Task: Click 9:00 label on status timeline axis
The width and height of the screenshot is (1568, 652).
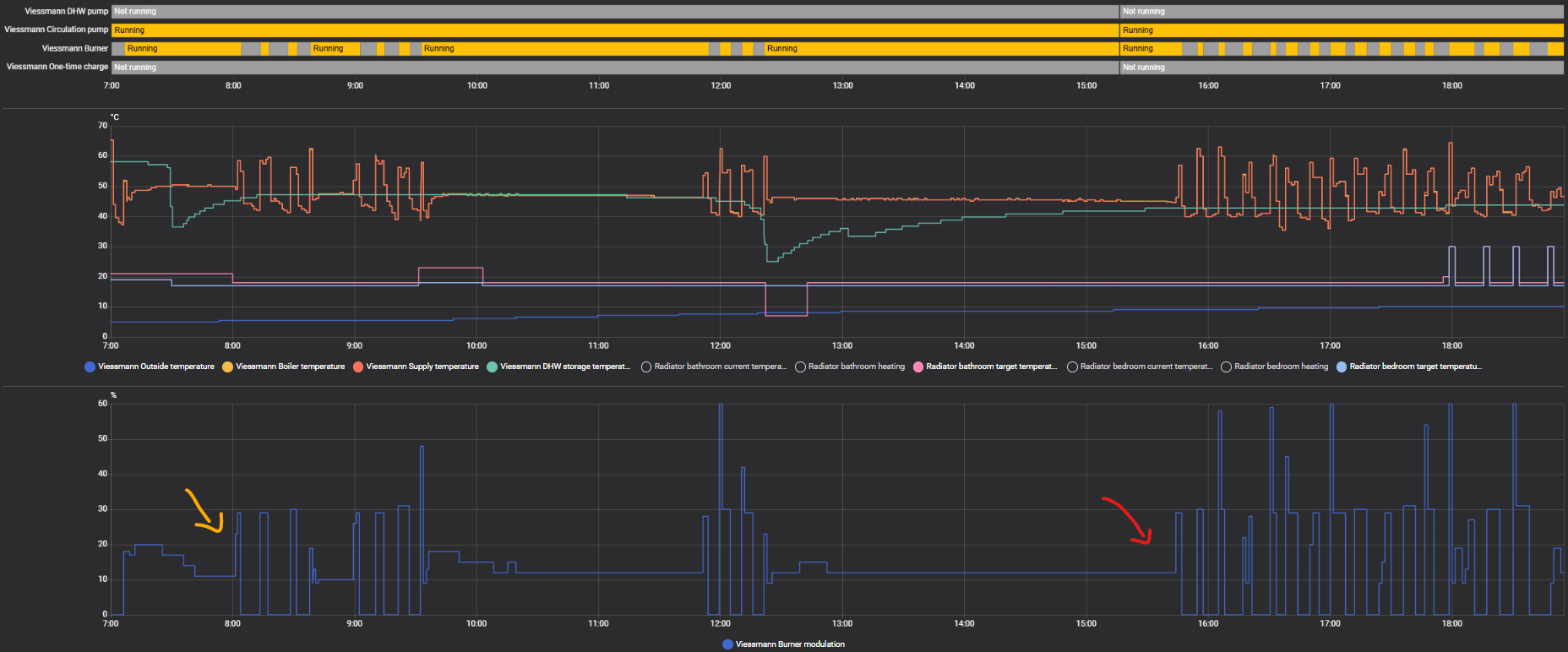Action: 355,85
